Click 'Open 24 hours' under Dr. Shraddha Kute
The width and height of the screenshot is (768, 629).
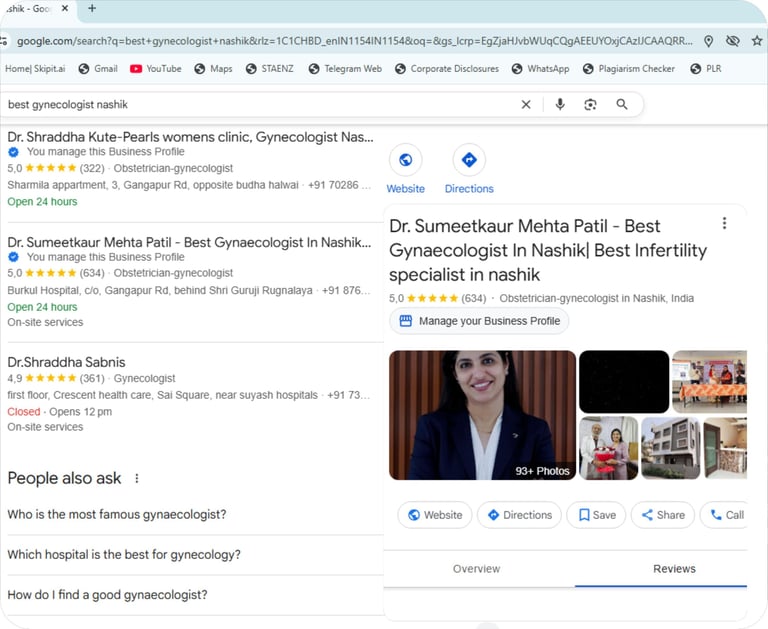(42, 202)
